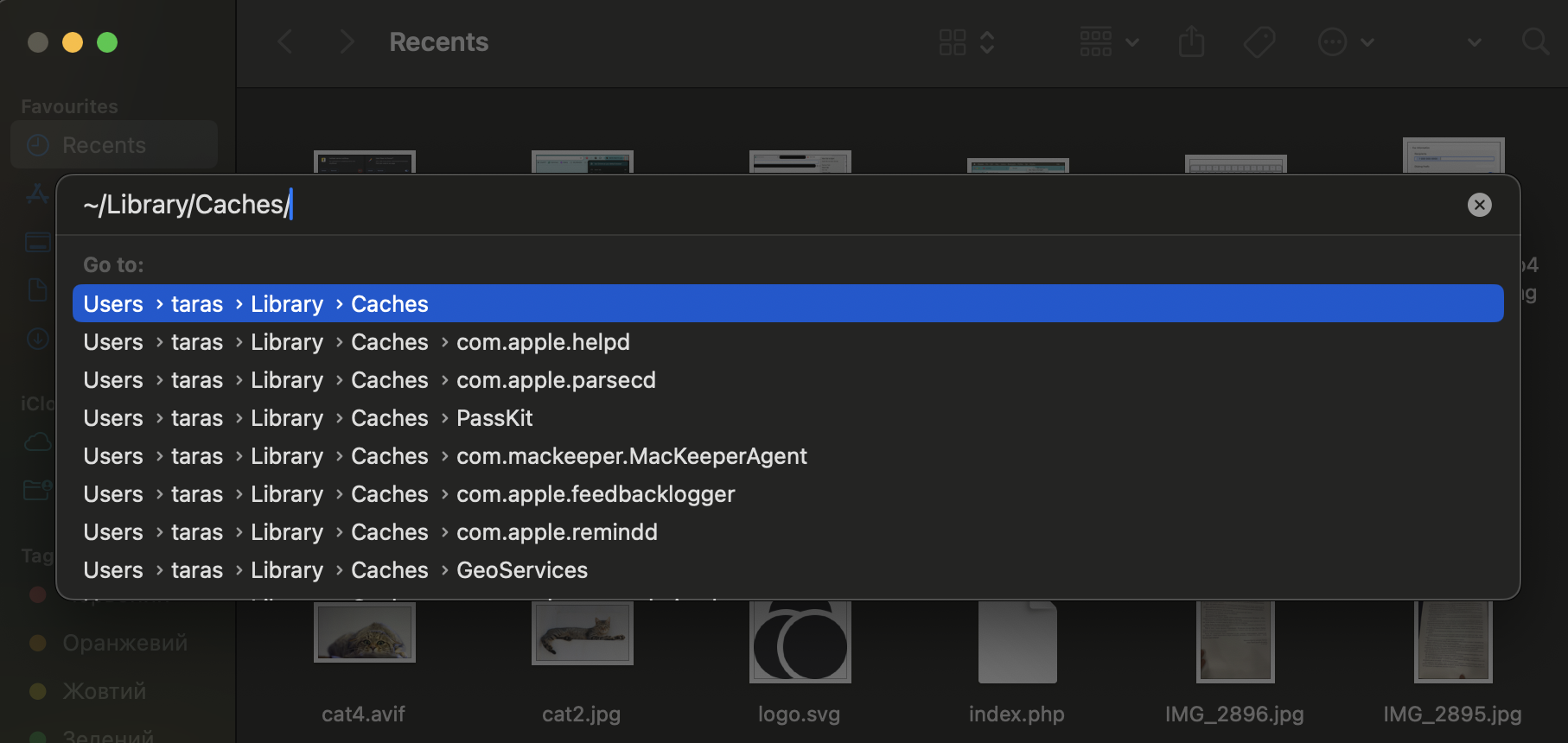Screen dimensions: 1568x743
Task: Click the logo.svg file name
Action: click(800, 714)
